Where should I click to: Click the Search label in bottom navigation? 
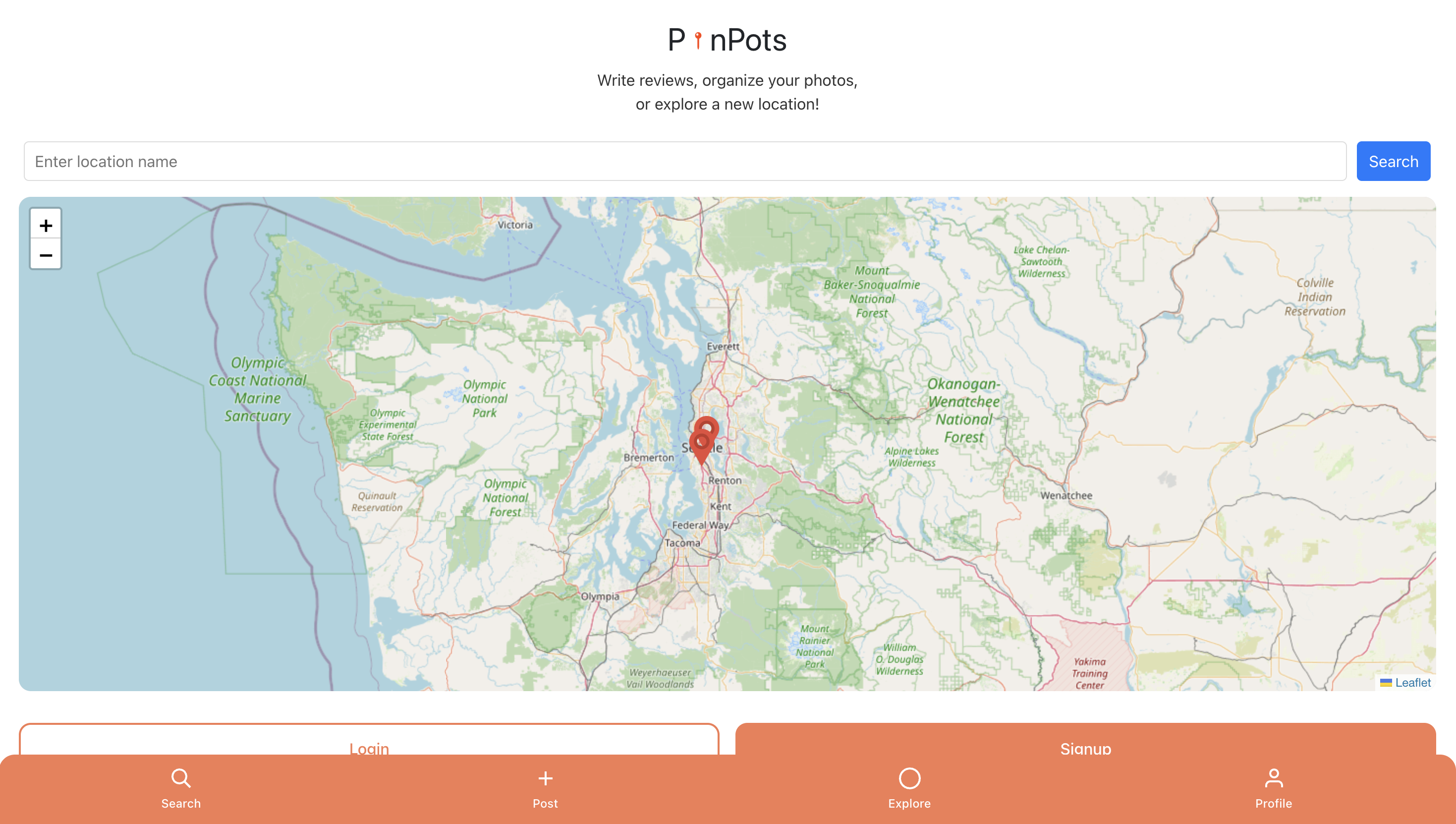click(181, 804)
